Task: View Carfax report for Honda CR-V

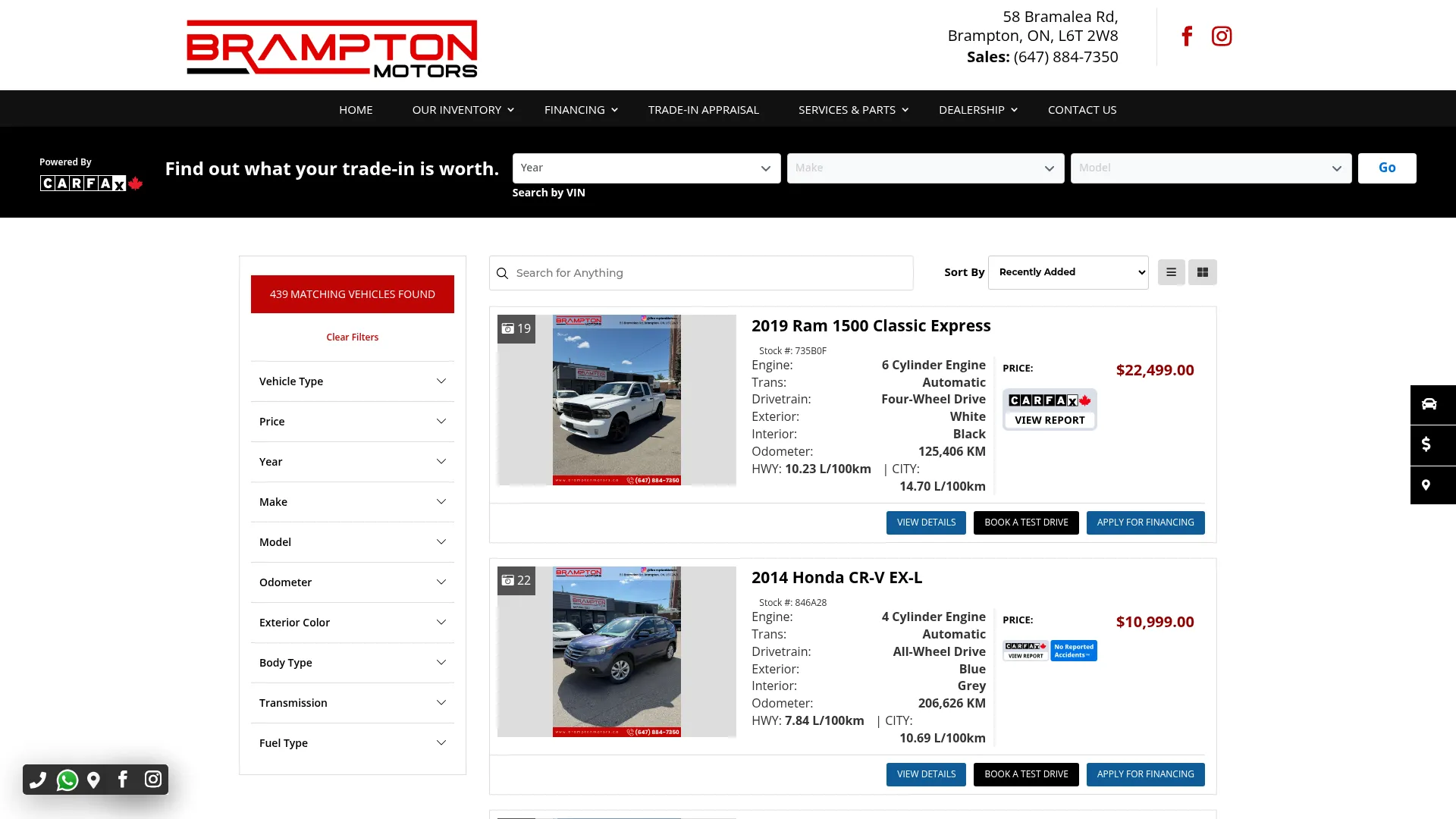Action: click(1025, 651)
